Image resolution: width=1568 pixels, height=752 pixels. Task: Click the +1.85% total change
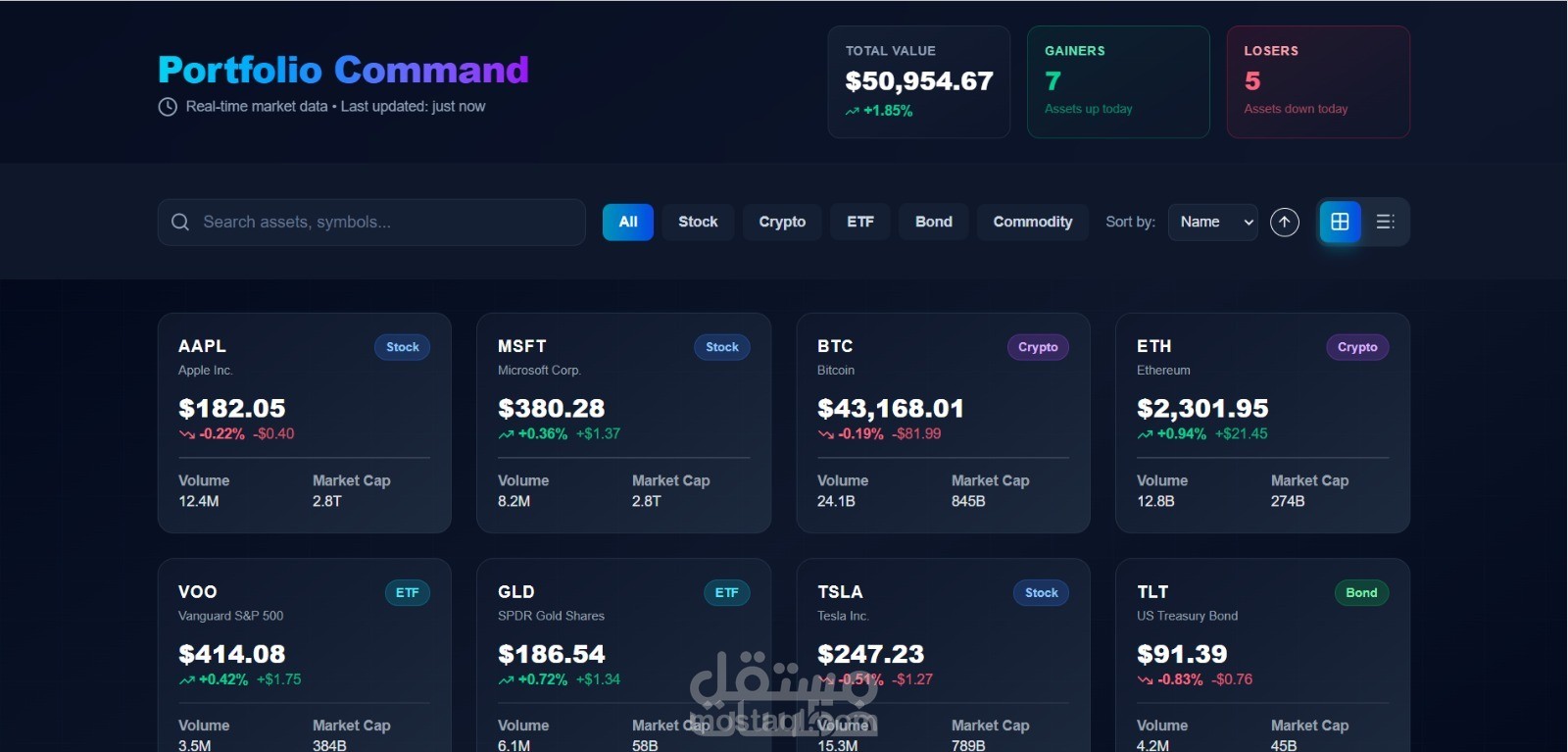tap(888, 111)
